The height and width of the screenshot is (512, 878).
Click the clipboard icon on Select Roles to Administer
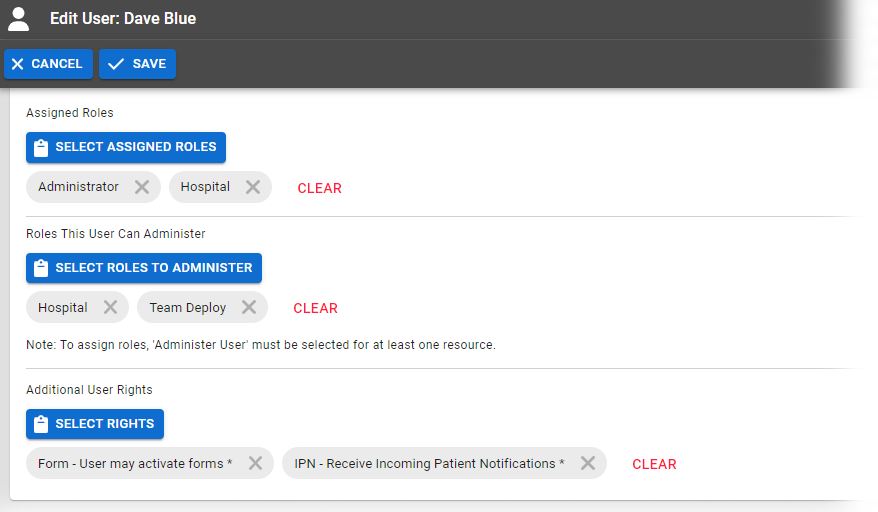[x=41, y=268]
